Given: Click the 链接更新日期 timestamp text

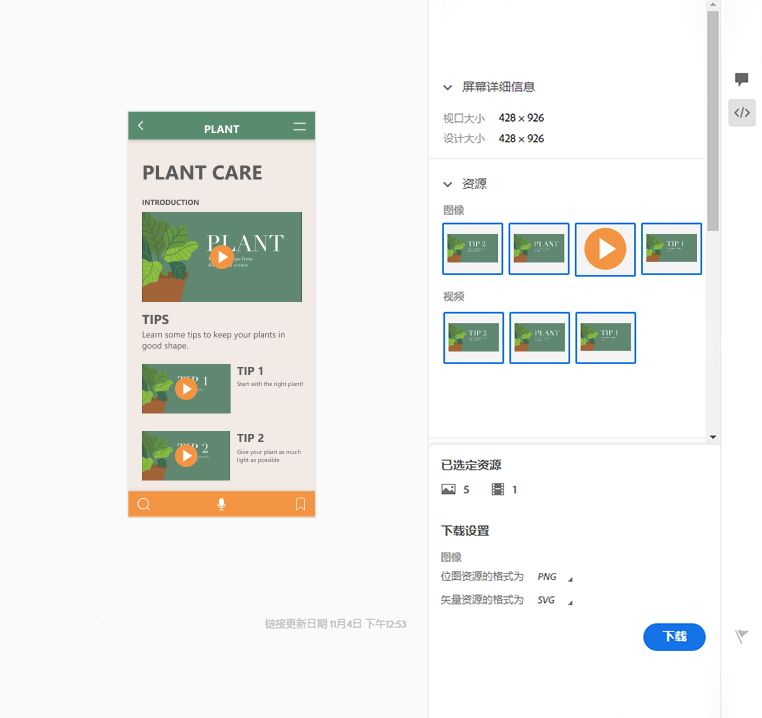Looking at the screenshot, I should (x=335, y=624).
